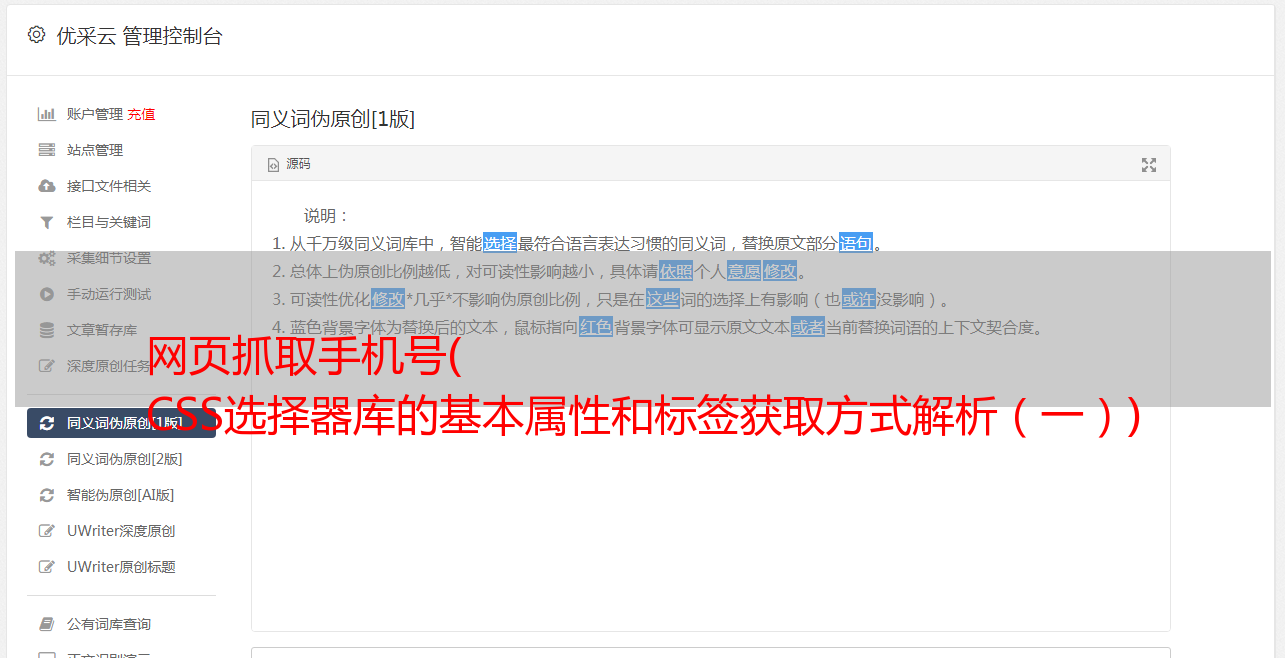Open UWriter深度原创 in sidebar
Image resolution: width=1285 pixels, height=658 pixels.
[121, 531]
